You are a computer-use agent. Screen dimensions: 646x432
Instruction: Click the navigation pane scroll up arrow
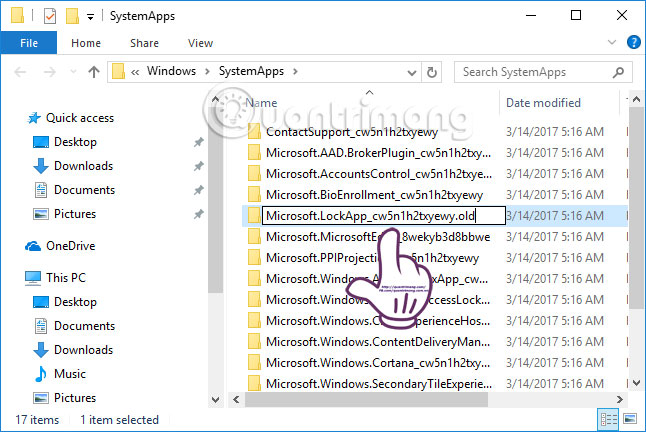[215, 99]
